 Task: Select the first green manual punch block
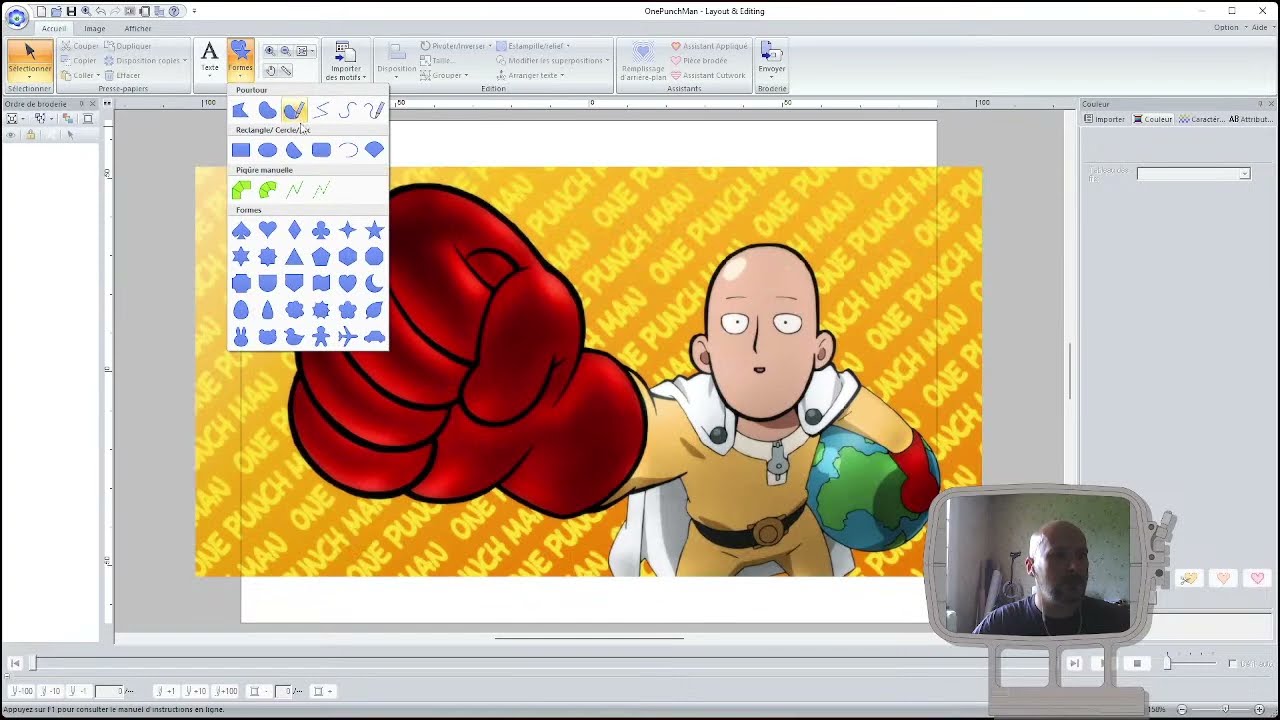(241, 190)
